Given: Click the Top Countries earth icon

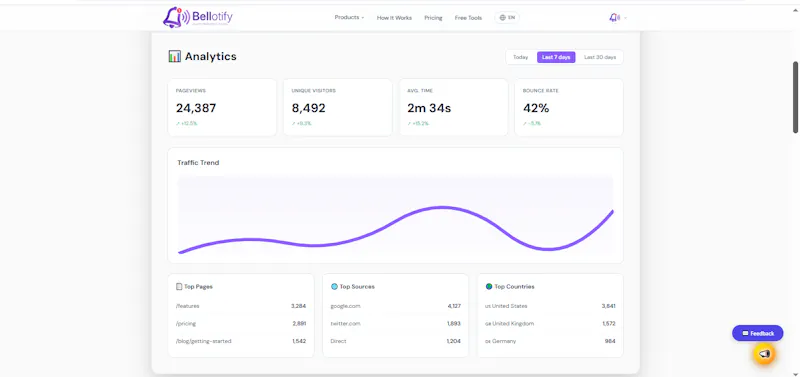Looking at the screenshot, I should pos(489,287).
